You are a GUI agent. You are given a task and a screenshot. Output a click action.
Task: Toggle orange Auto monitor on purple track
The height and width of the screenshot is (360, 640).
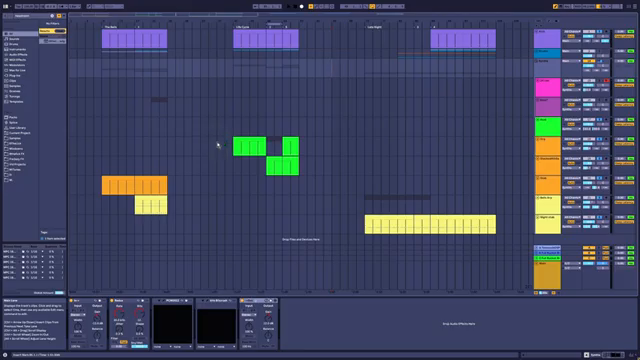571,36
